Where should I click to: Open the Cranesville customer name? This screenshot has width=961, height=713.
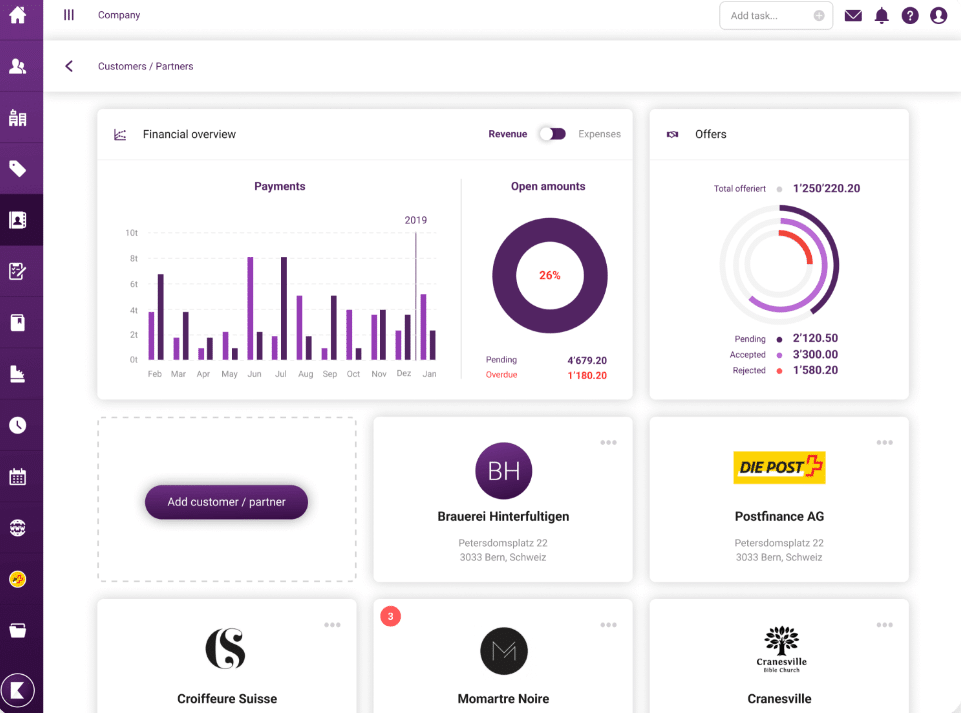pos(779,699)
